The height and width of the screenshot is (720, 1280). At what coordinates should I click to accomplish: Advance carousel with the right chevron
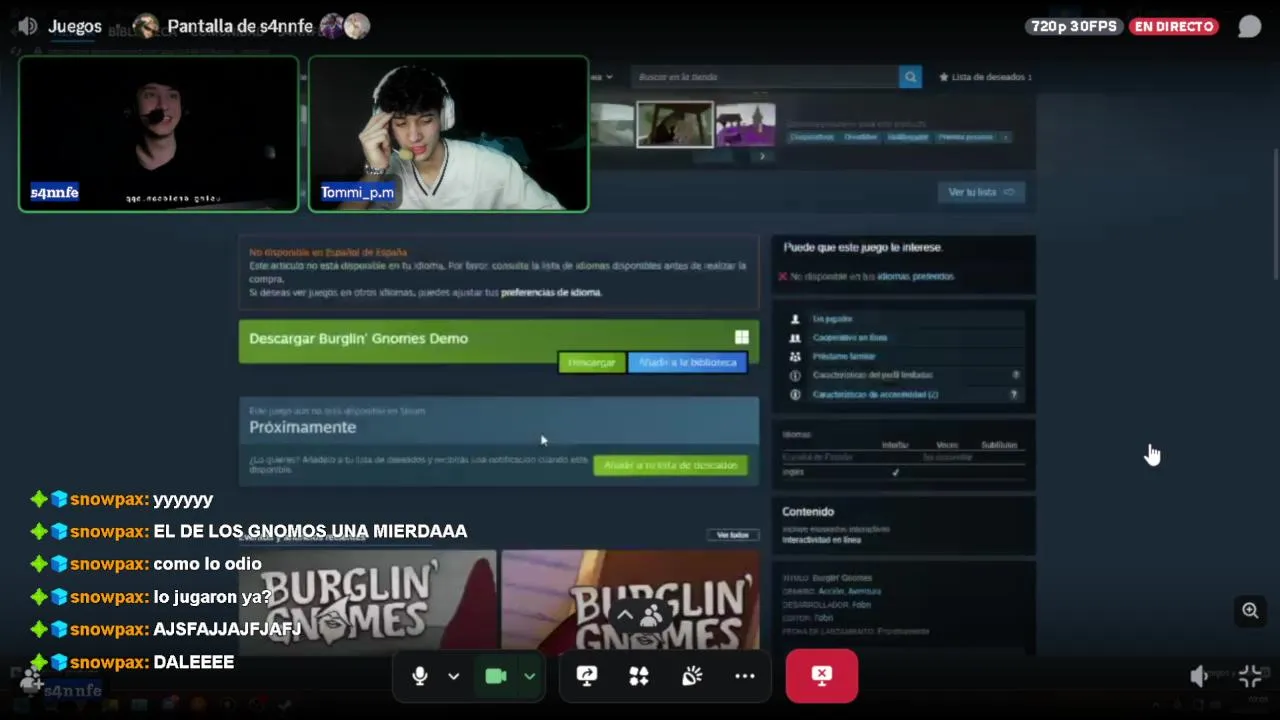point(762,156)
